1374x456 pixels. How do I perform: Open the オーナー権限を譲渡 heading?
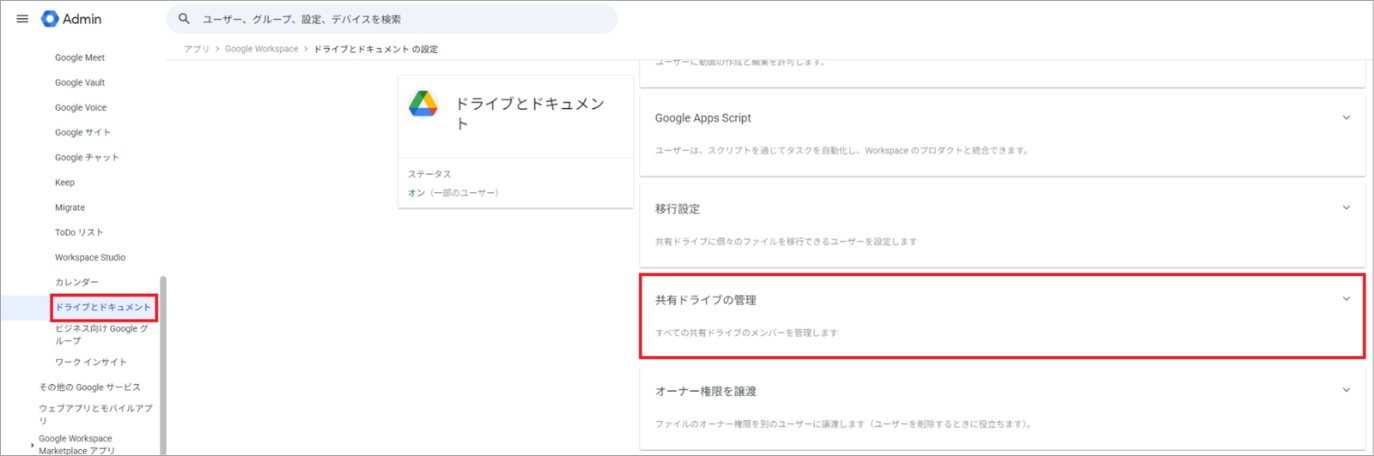pos(705,391)
